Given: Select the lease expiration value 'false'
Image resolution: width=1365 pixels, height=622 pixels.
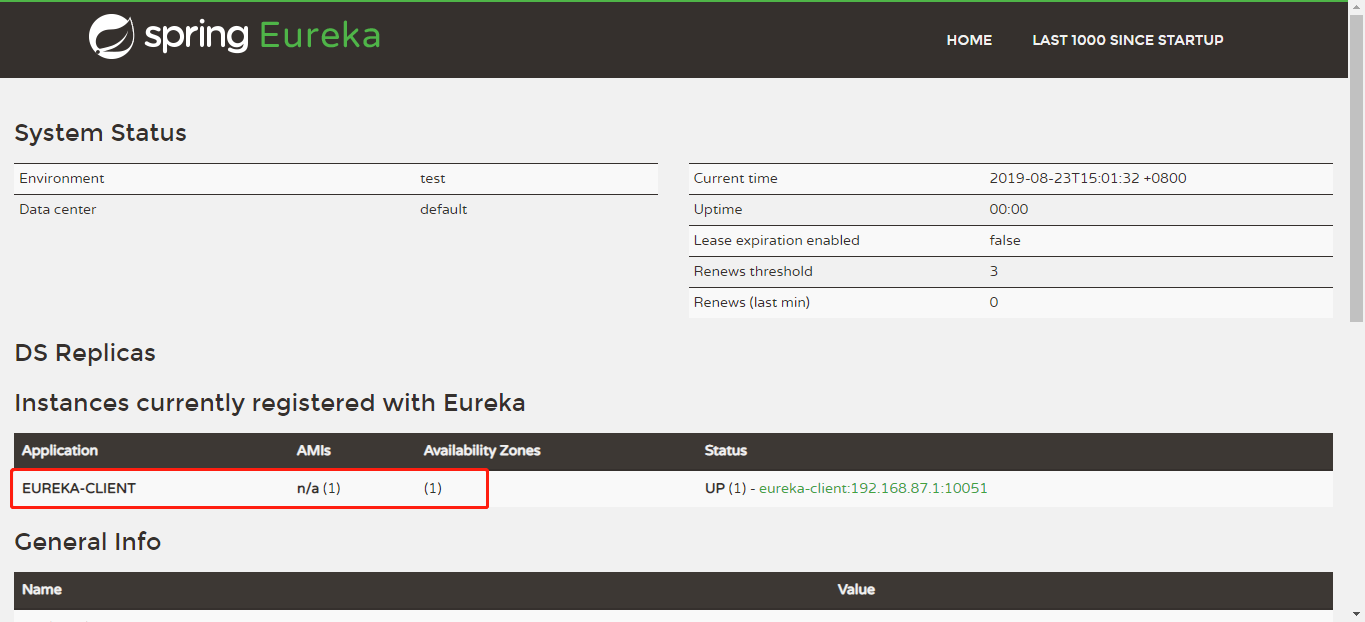Looking at the screenshot, I should point(1005,240).
